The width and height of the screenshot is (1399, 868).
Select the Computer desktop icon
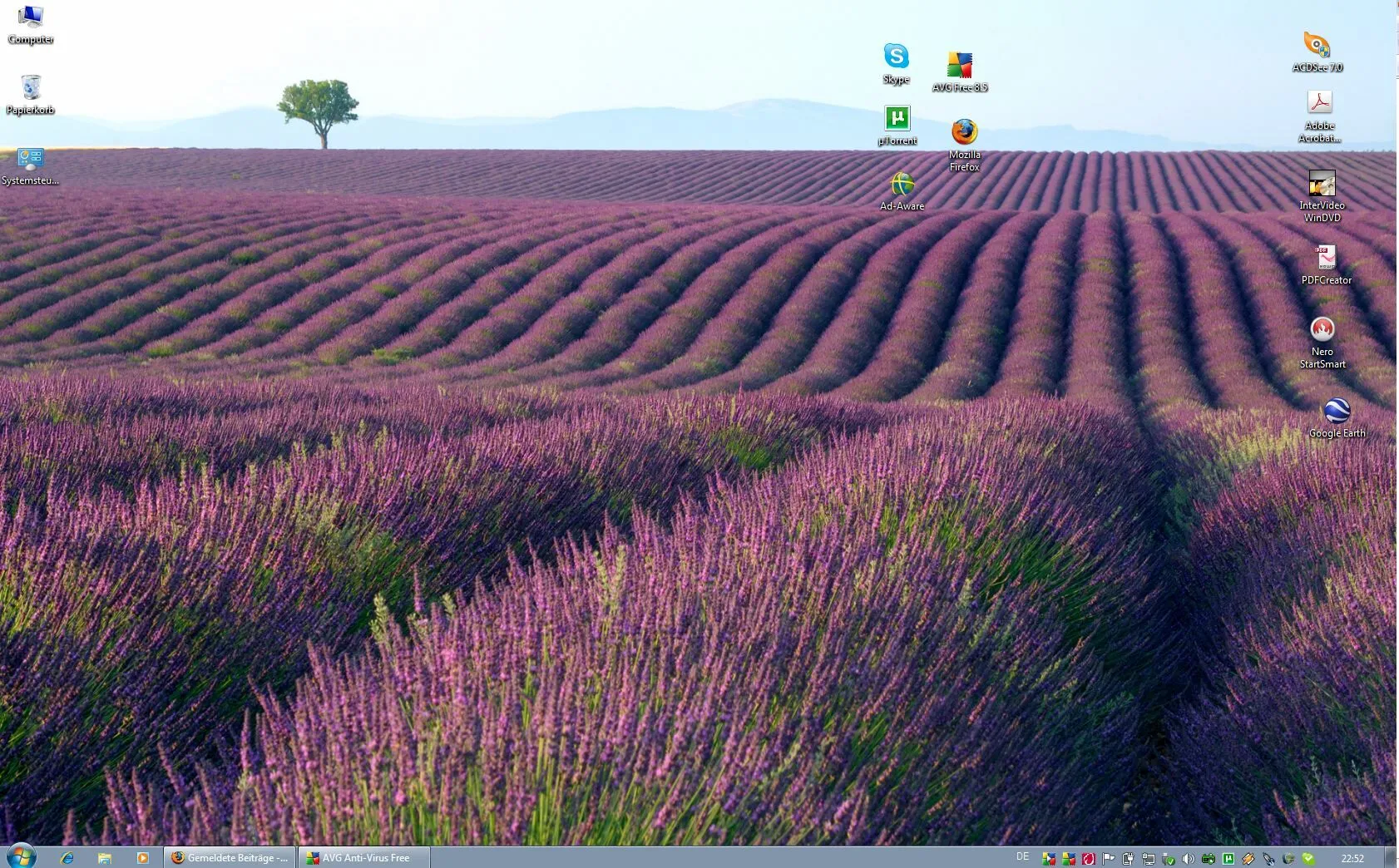click(31, 17)
